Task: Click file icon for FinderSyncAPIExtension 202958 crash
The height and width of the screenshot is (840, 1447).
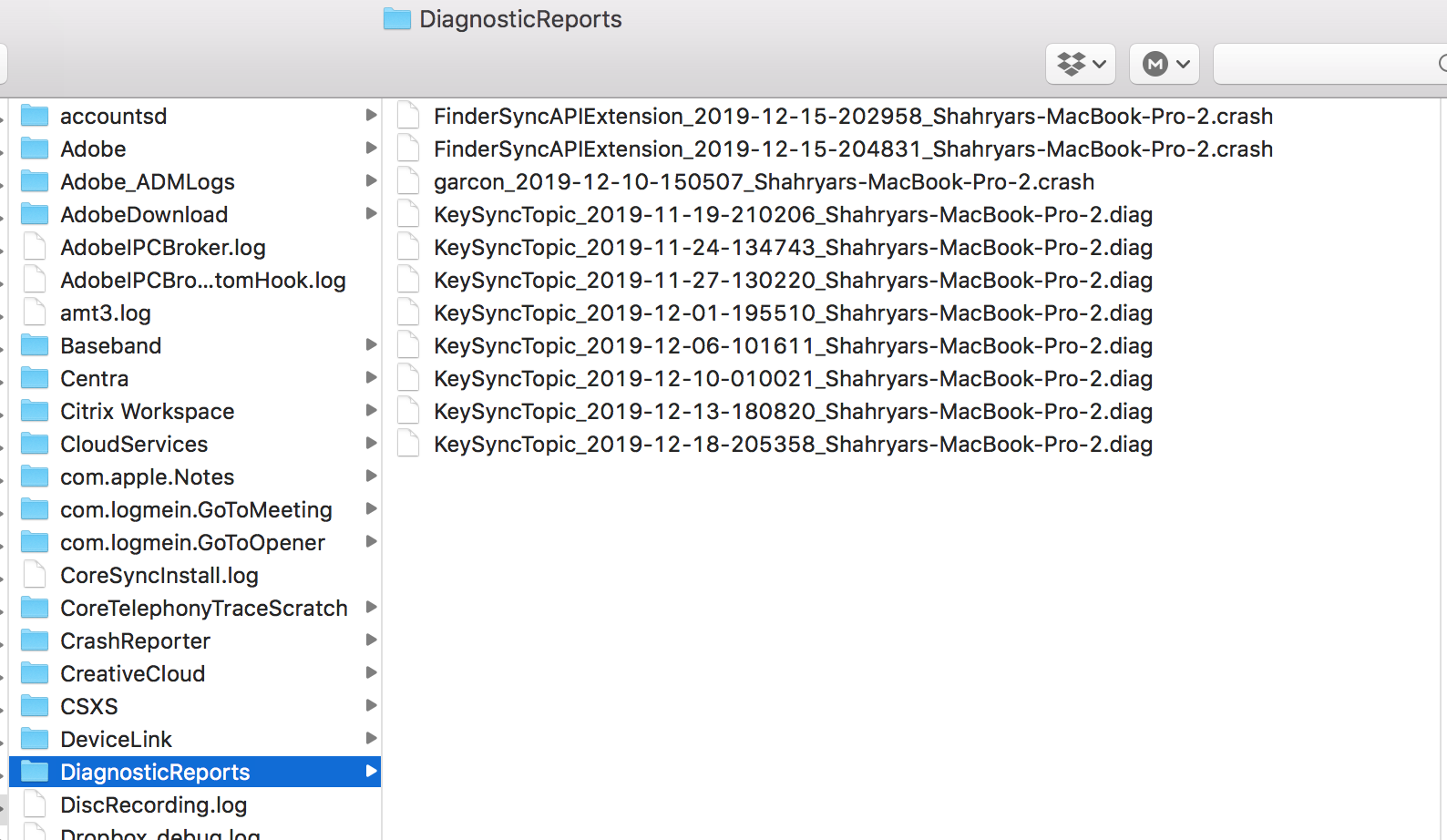Action: (409, 116)
